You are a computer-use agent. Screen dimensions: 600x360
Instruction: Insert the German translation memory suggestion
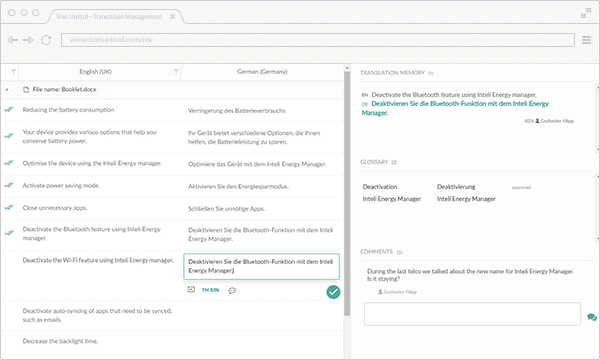pyautogui.click(x=455, y=108)
